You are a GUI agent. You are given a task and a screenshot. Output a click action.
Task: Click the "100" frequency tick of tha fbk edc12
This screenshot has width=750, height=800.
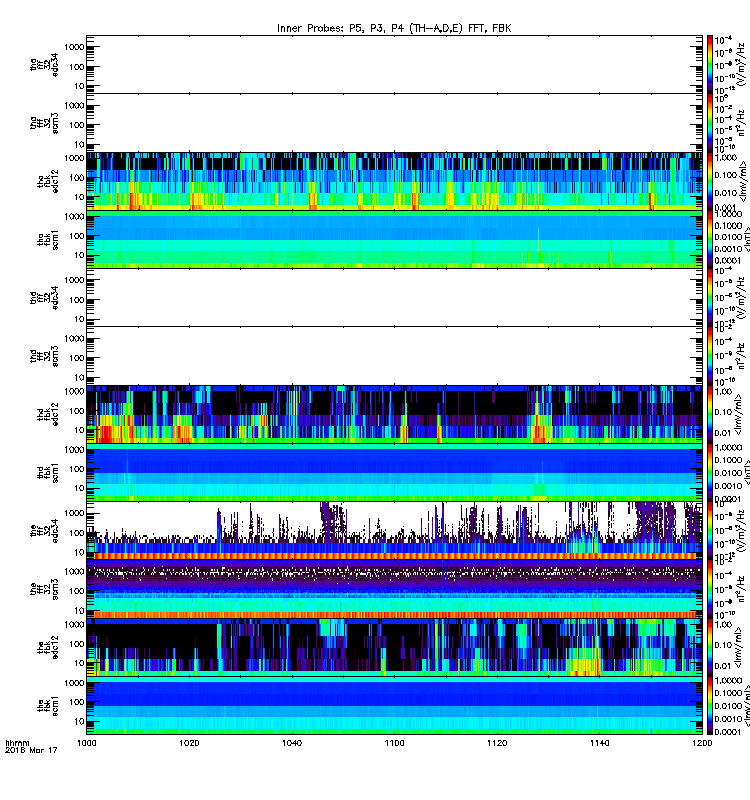(x=77, y=178)
